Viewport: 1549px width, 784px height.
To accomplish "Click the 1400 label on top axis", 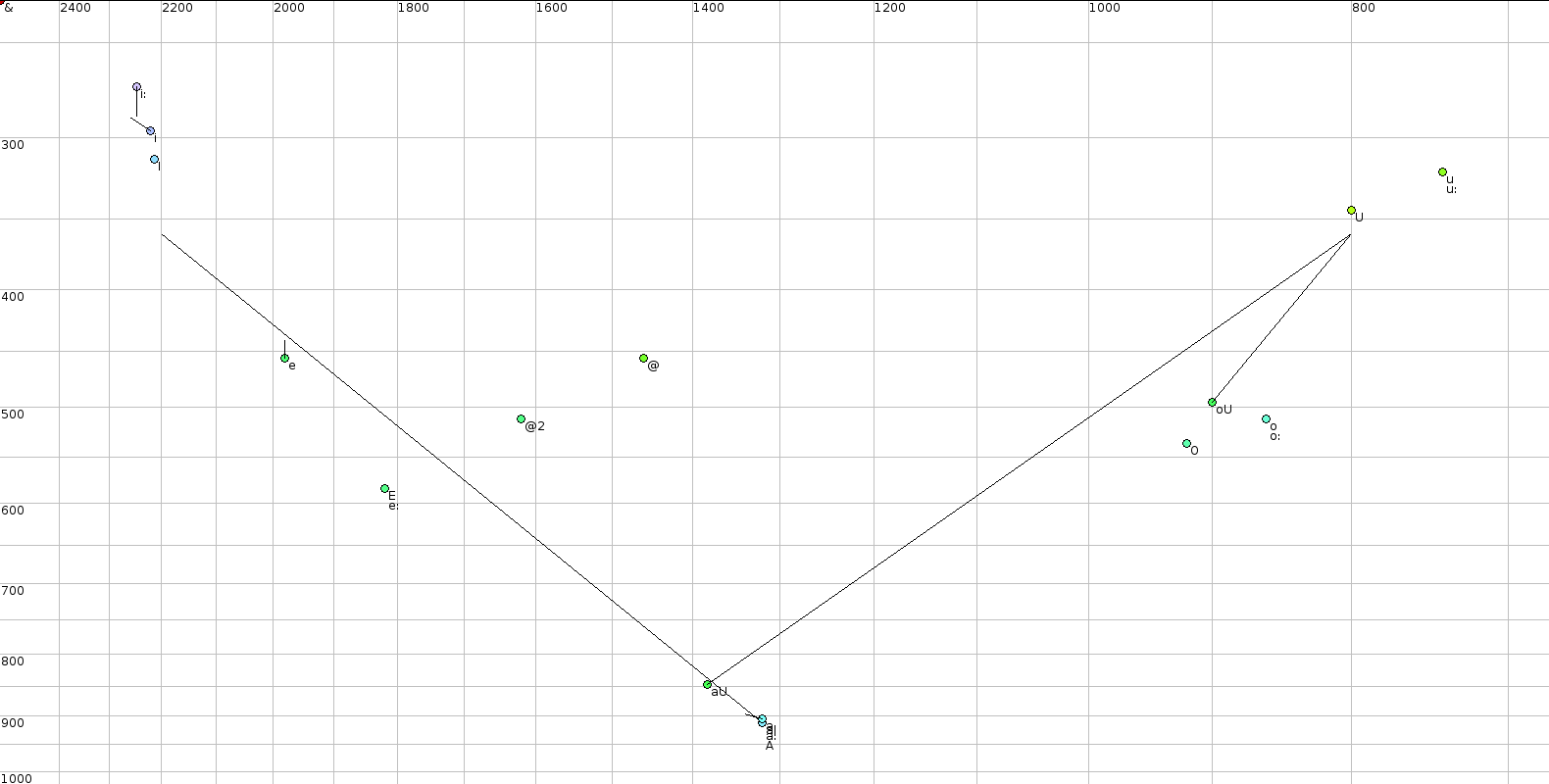I will pos(708,8).
